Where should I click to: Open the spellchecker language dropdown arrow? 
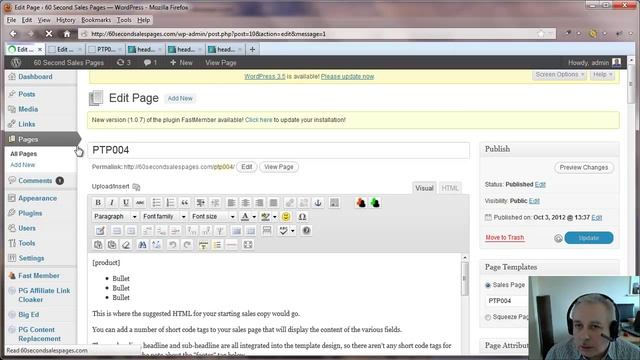pyautogui.click(x=293, y=231)
